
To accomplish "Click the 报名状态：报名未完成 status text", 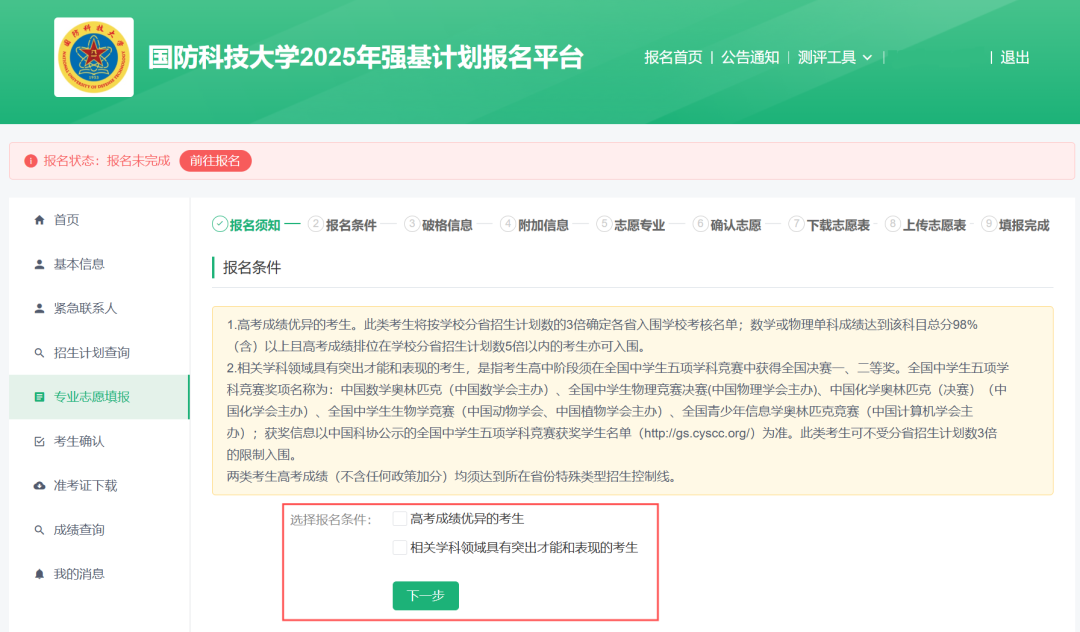I will pos(107,161).
